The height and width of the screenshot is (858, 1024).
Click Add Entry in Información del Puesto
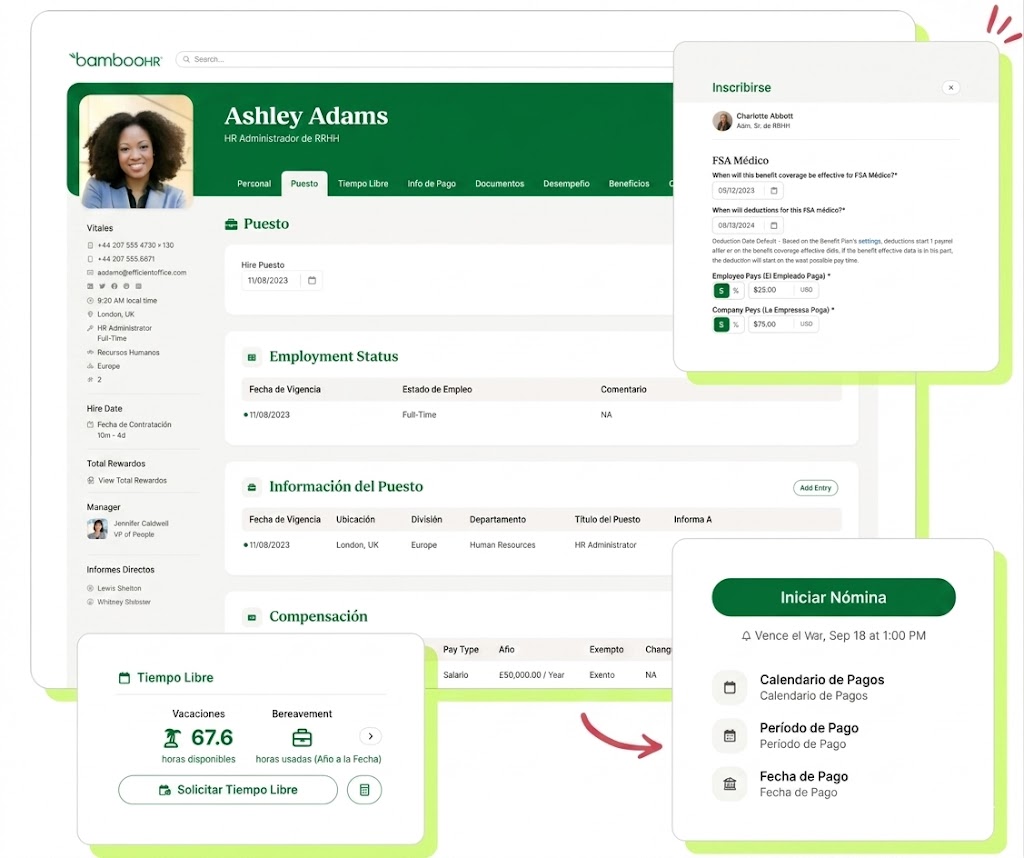tap(815, 488)
